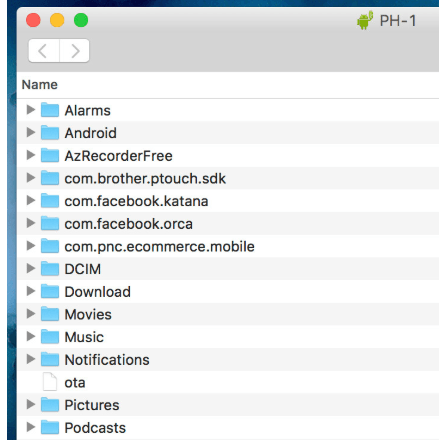Select the ota file icon
The image size is (439, 440).
tap(50, 382)
